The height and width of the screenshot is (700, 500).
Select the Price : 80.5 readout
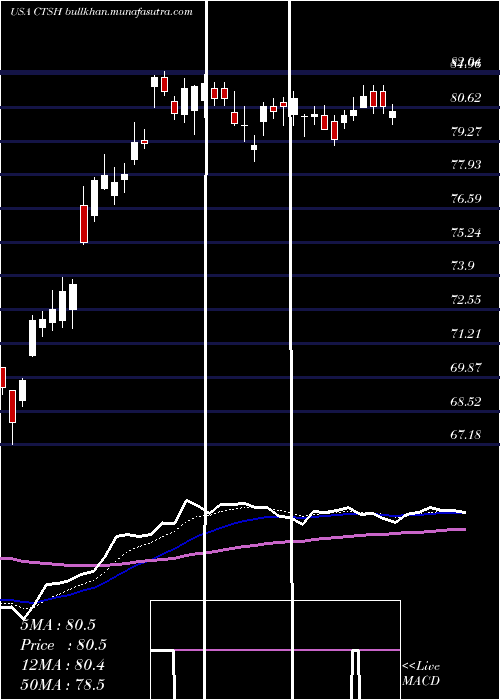[64, 645]
